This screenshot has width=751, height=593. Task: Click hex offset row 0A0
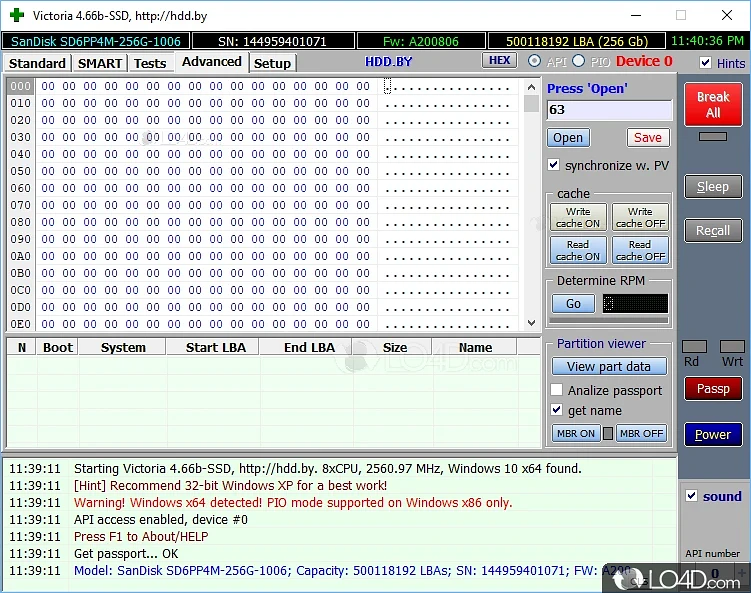tap(21, 256)
